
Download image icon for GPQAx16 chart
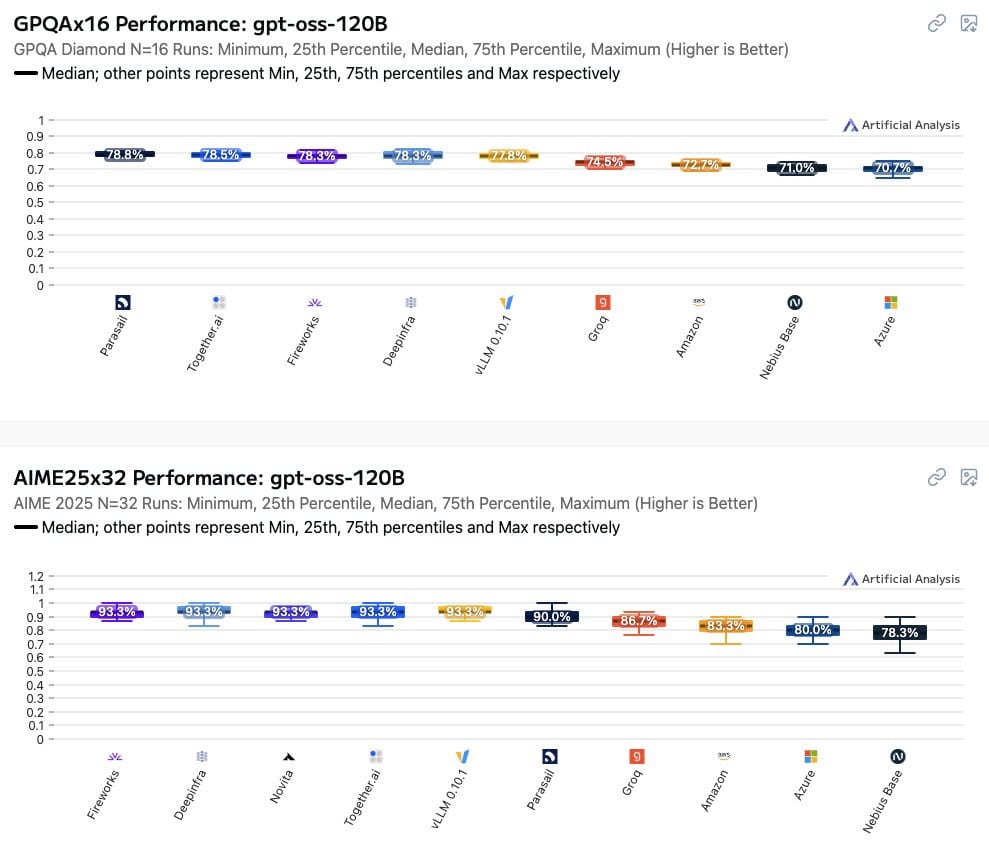click(969, 23)
